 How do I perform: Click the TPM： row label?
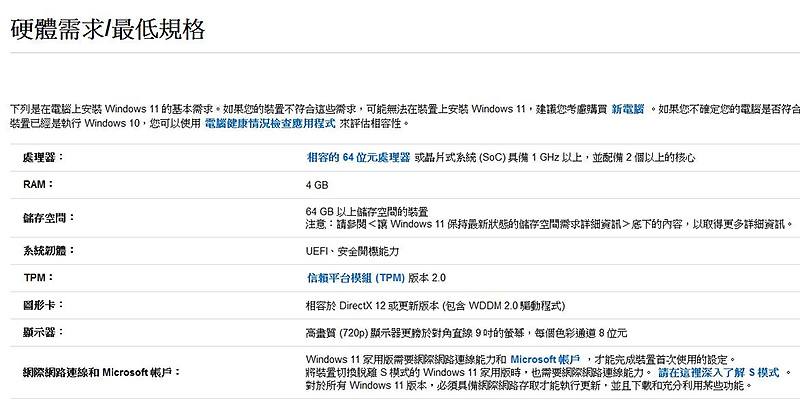39,278
